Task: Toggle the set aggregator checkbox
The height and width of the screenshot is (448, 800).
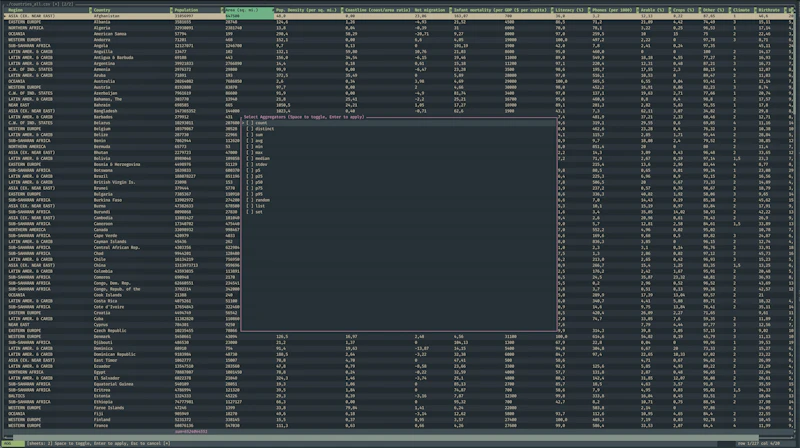Action: point(249,212)
